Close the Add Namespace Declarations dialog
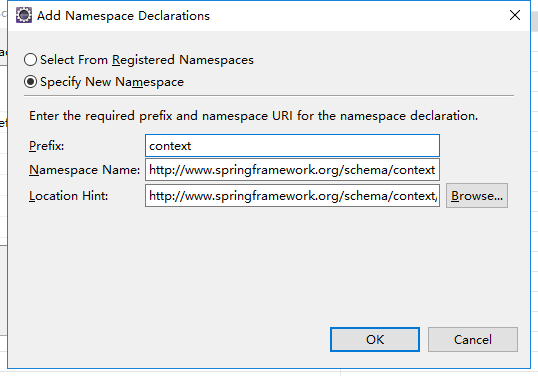Screen dimensions: 538x376 tap(515, 15)
